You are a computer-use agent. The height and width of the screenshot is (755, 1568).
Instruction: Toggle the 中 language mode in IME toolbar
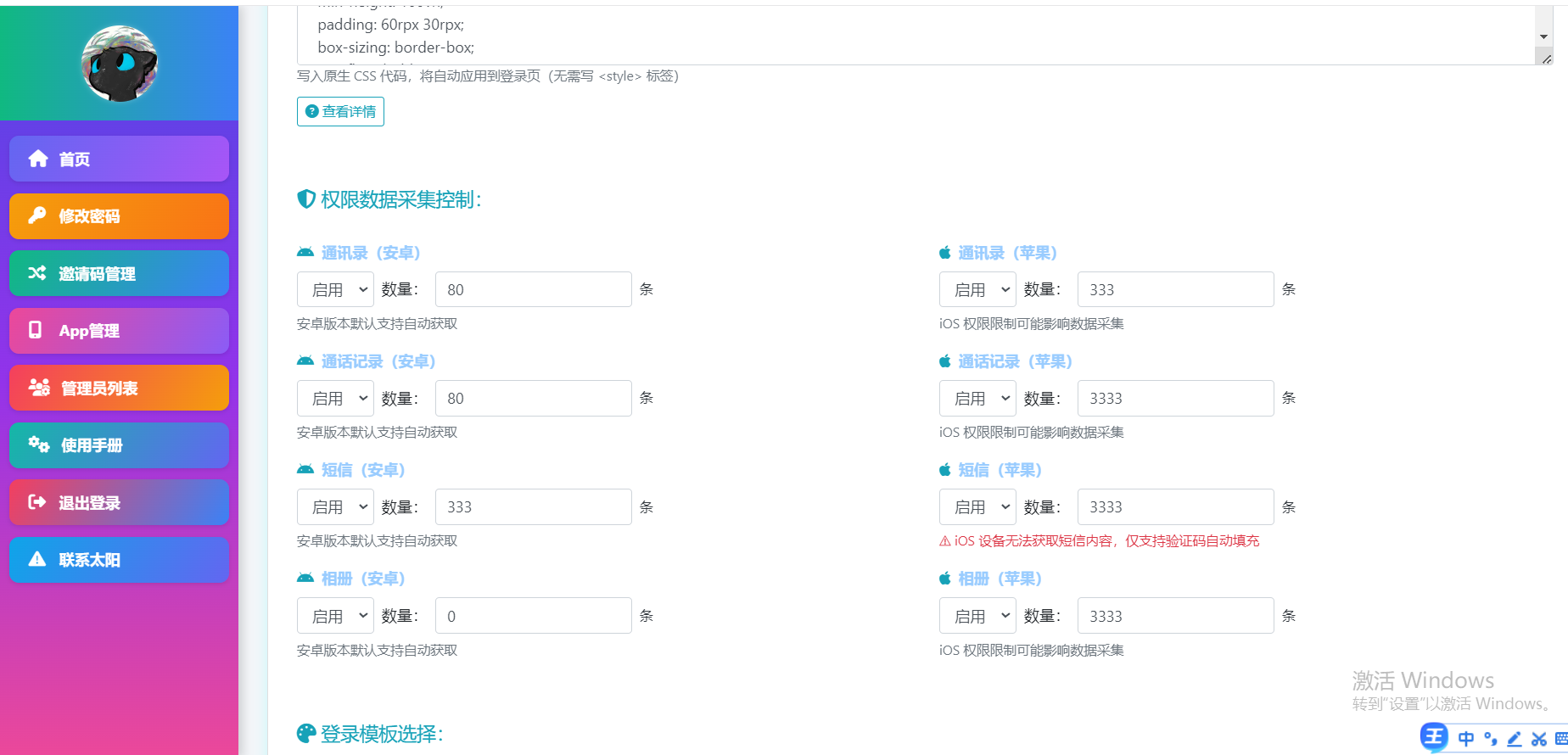[x=1466, y=739]
